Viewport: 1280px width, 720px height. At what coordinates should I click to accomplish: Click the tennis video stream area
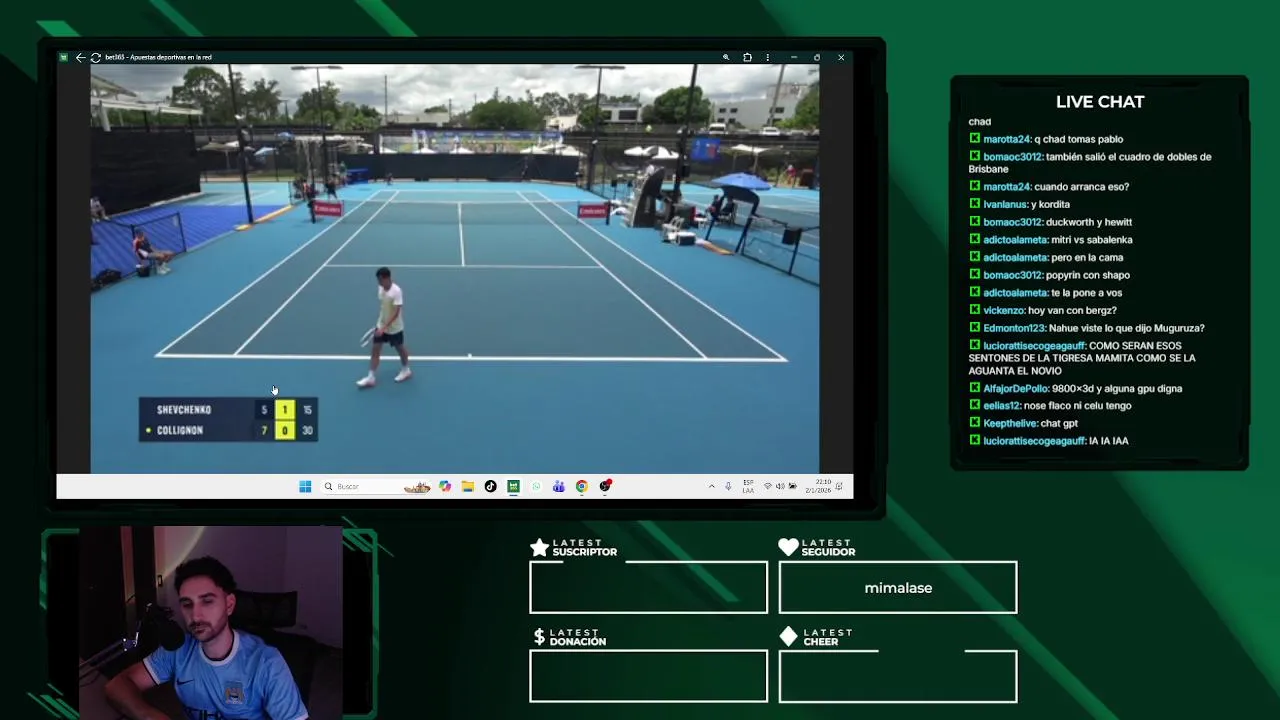pyautogui.click(x=455, y=267)
